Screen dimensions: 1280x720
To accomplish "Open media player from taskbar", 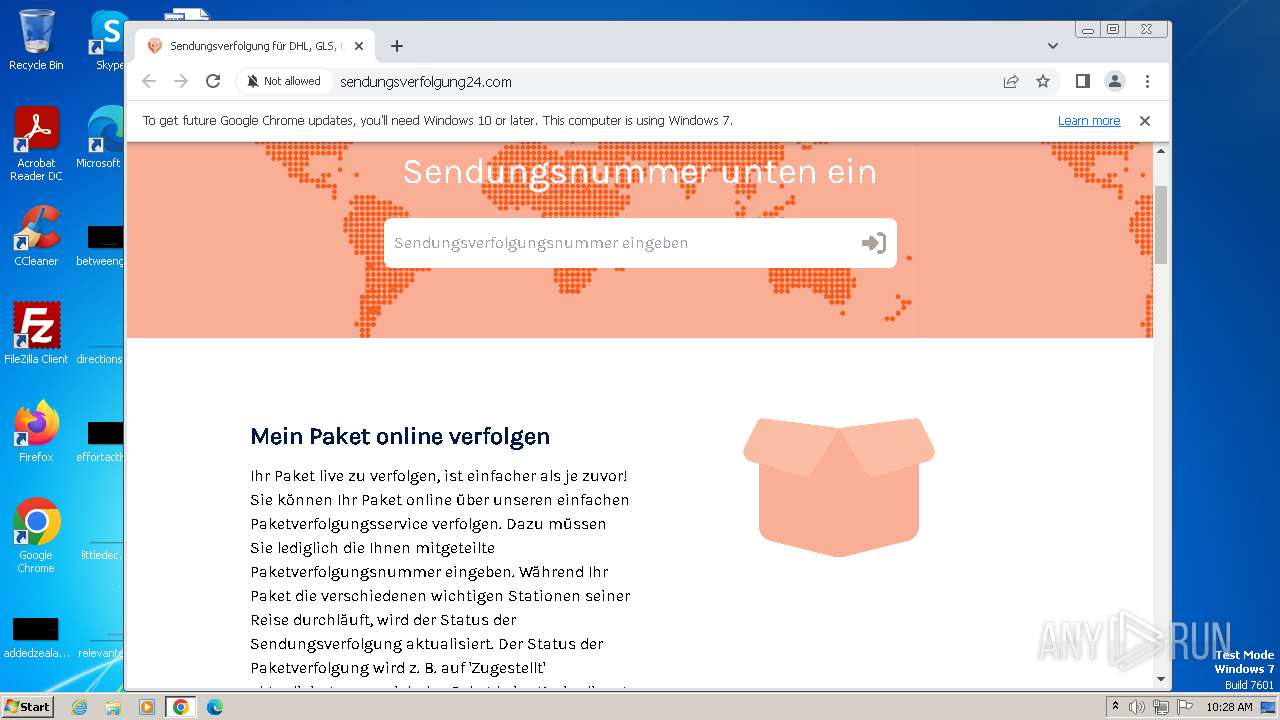I will 147,707.
